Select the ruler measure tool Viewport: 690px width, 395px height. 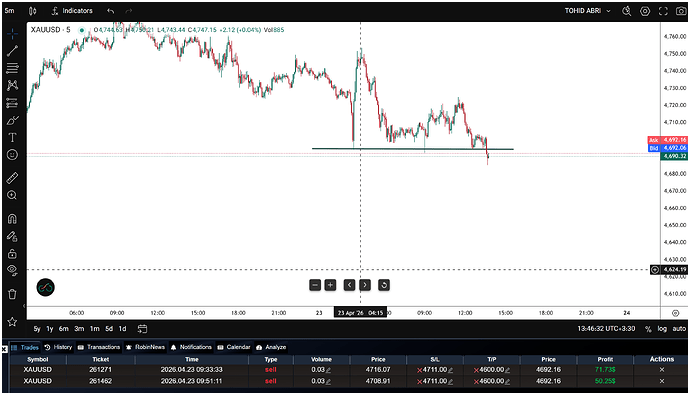[12, 178]
